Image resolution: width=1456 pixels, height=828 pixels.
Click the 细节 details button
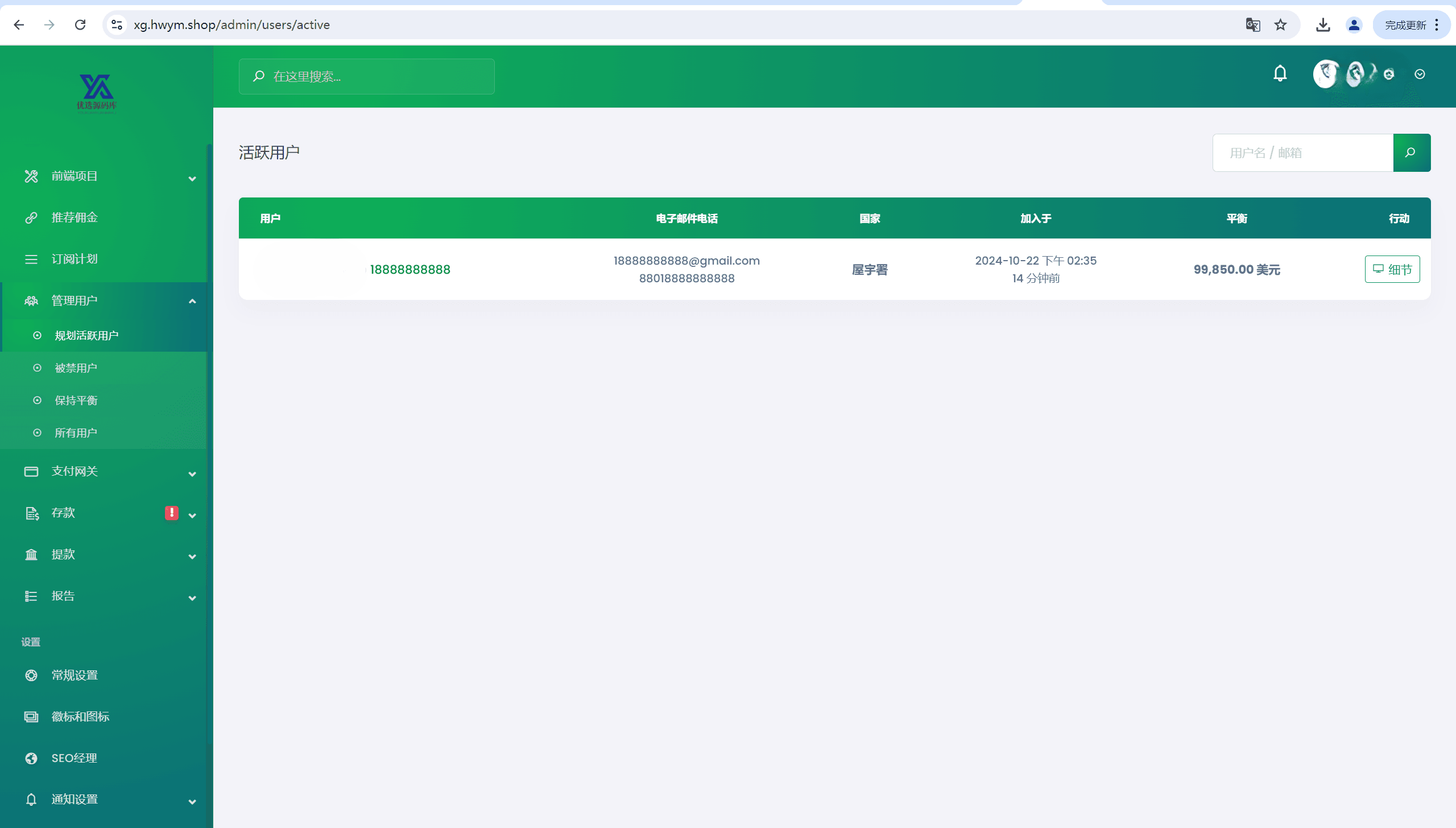1392,269
